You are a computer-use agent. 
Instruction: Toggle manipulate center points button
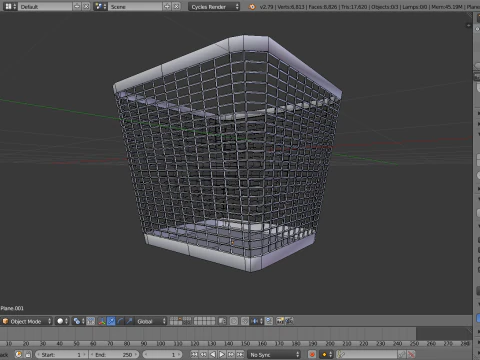(x=91, y=321)
